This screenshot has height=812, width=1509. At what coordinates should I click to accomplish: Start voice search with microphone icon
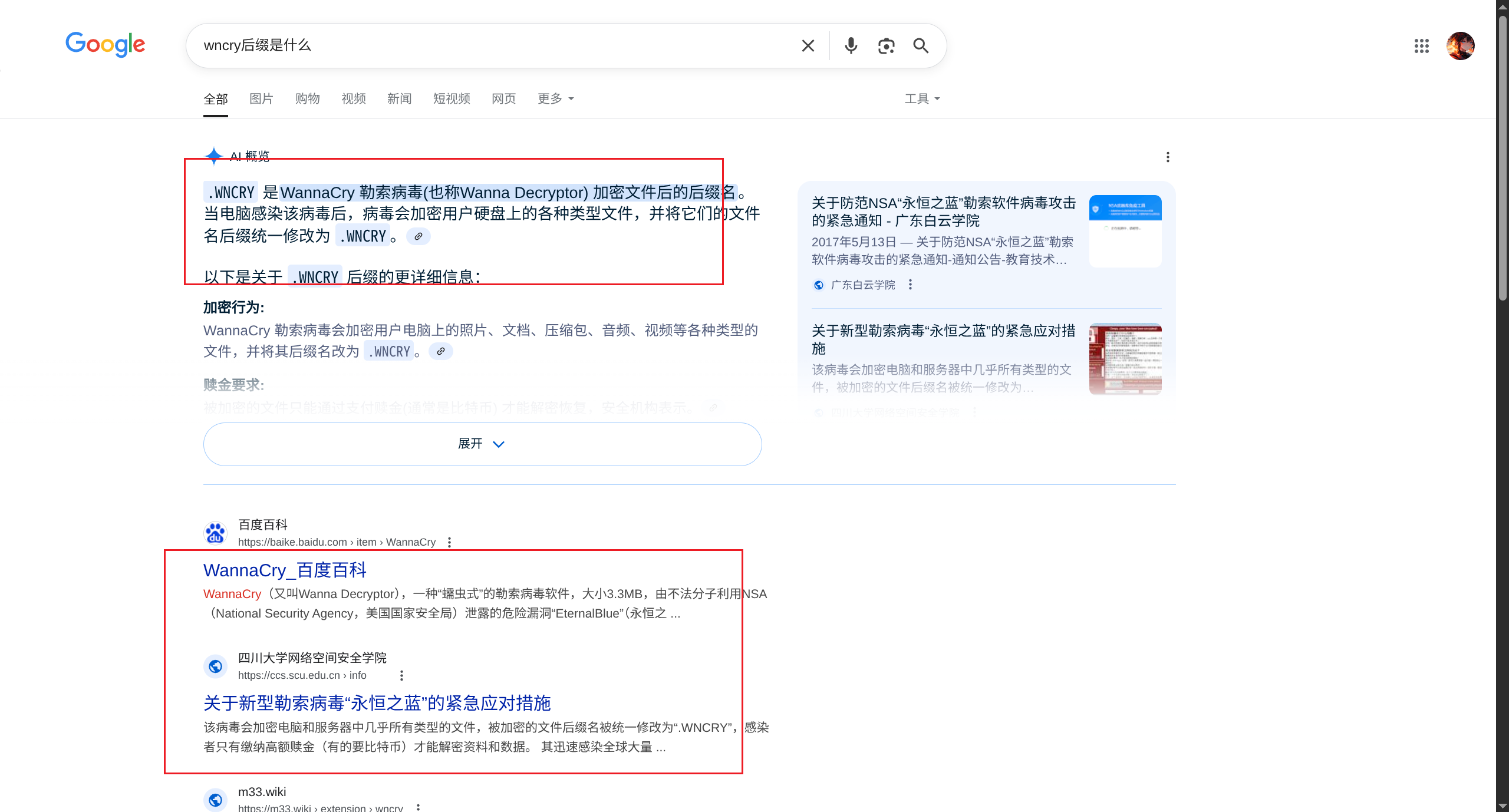851,46
